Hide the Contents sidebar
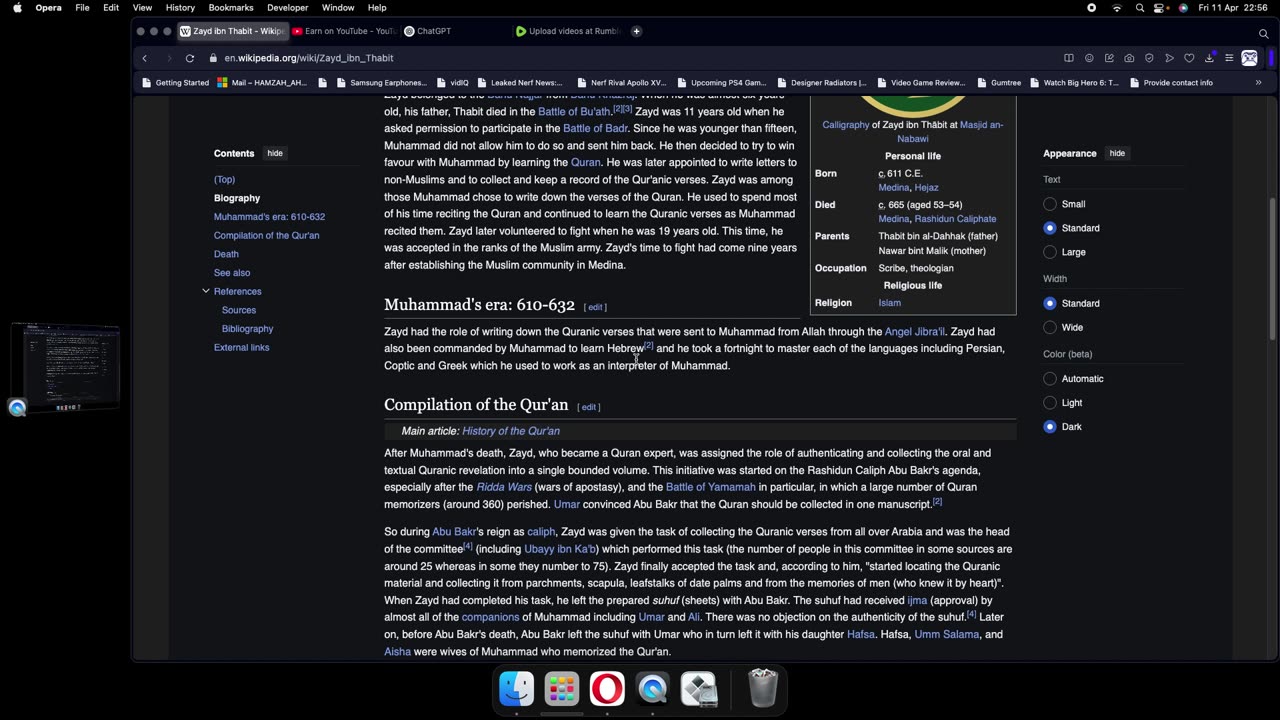 coord(275,153)
